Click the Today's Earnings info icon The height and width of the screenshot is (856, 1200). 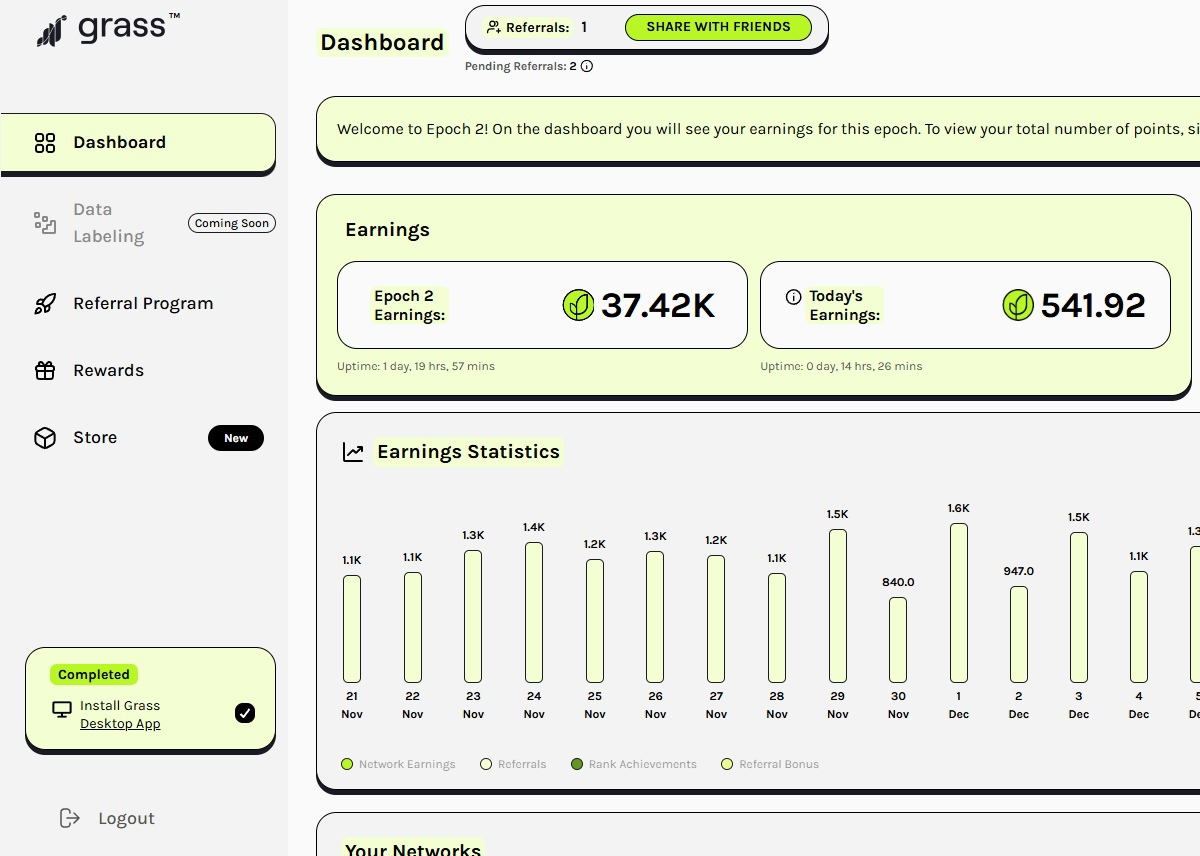coord(794,297)
